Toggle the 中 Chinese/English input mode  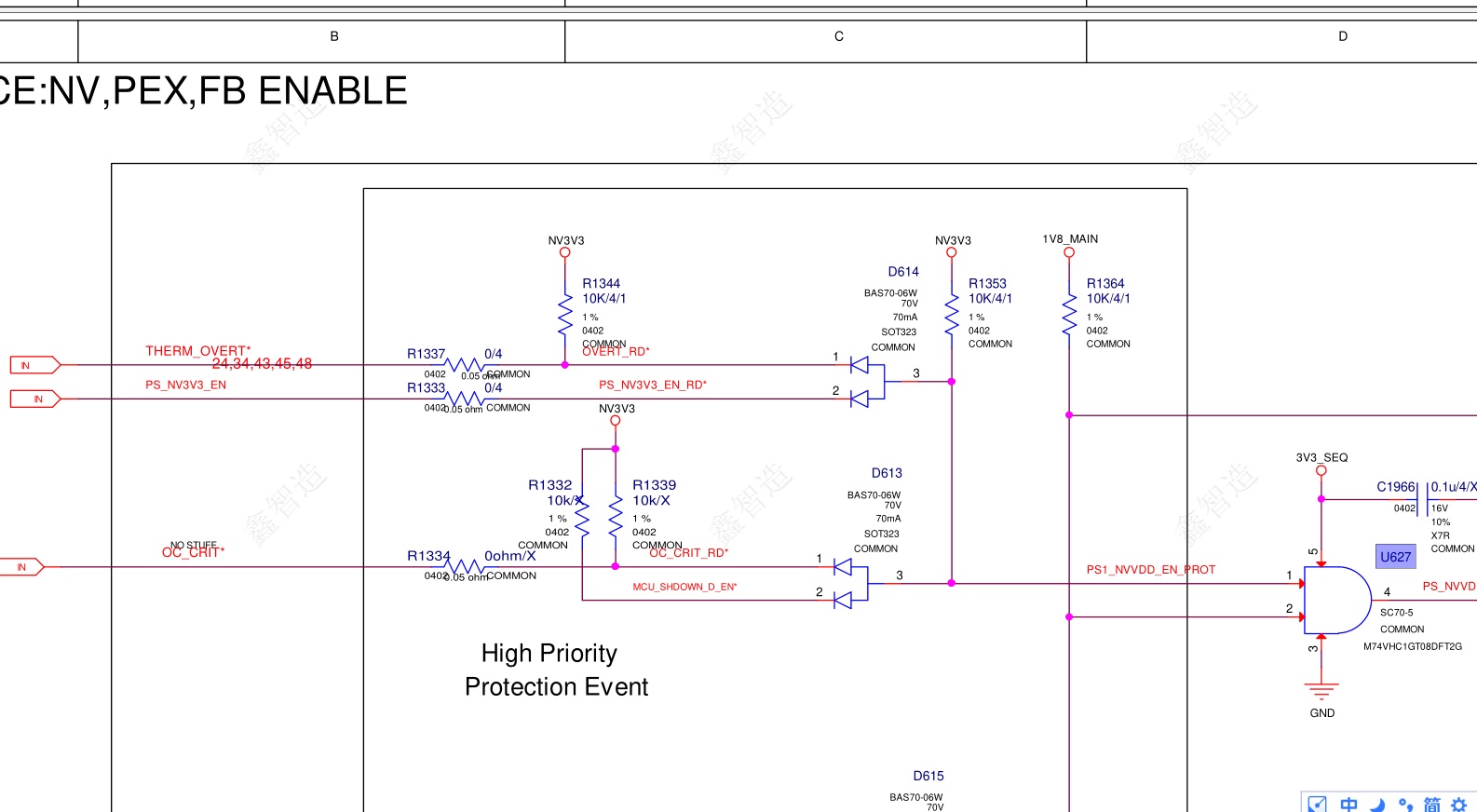pyautogui.click(x=1348, y=804)
